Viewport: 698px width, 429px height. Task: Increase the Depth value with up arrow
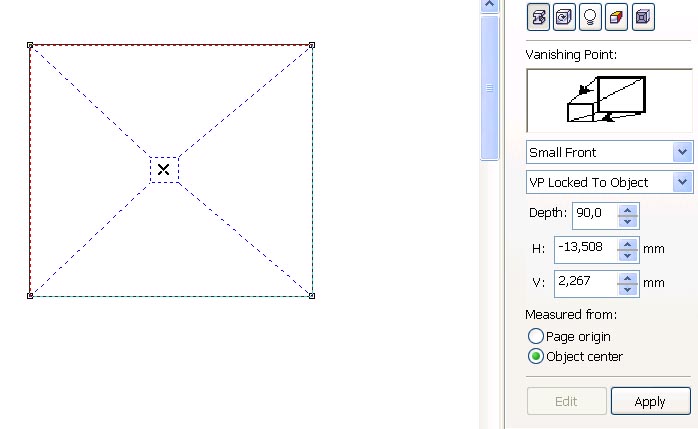tap(628, 210)
